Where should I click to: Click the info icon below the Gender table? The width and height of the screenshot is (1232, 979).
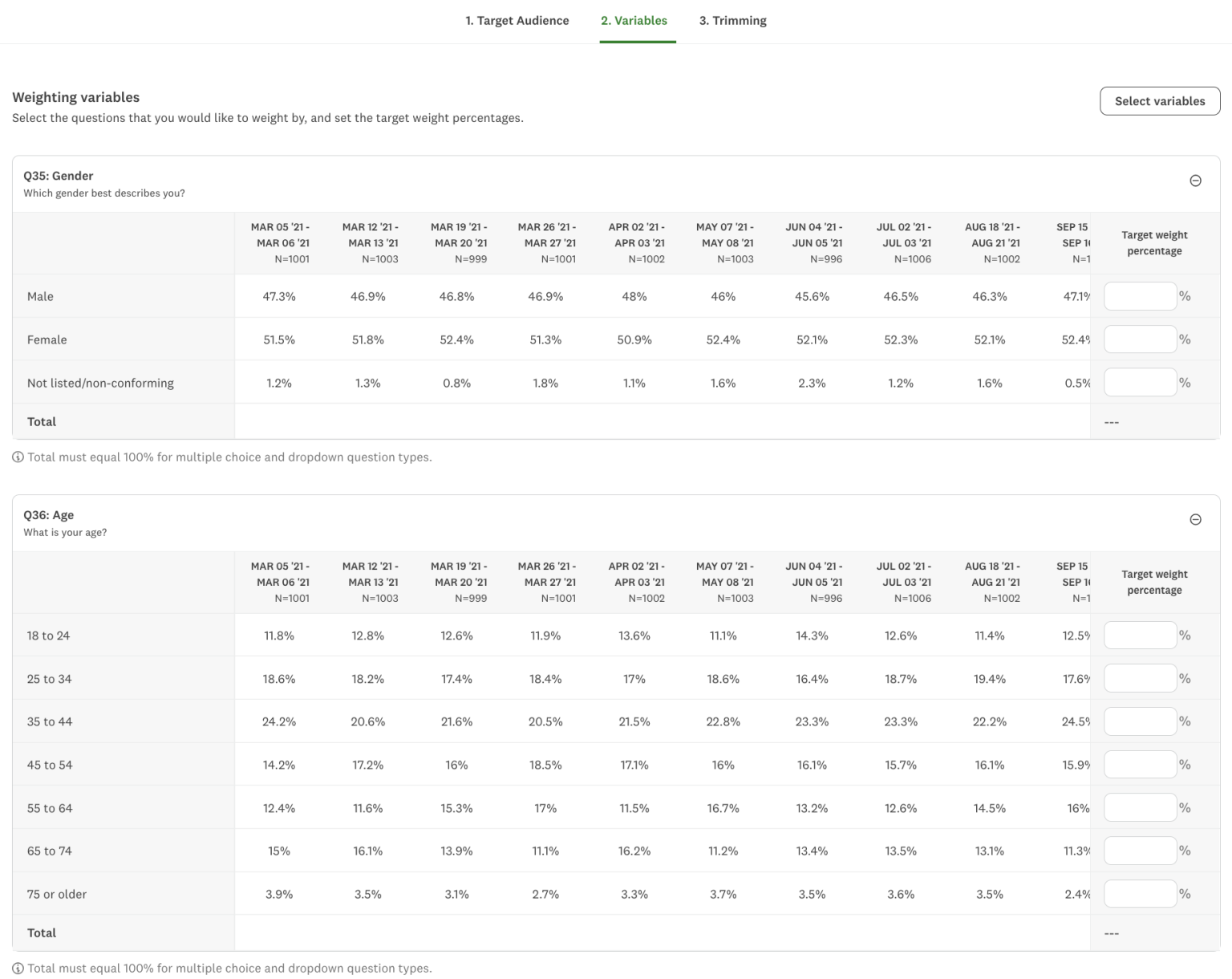[16, 457]
